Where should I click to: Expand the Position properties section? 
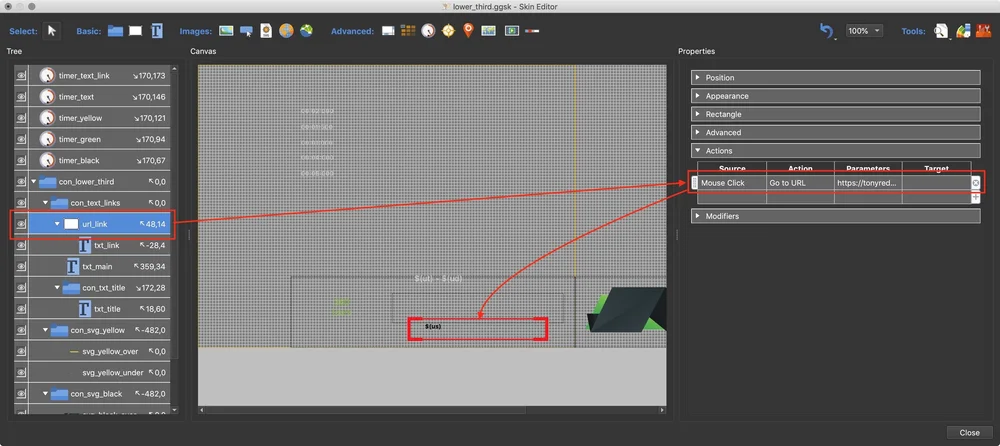point(835,77)
